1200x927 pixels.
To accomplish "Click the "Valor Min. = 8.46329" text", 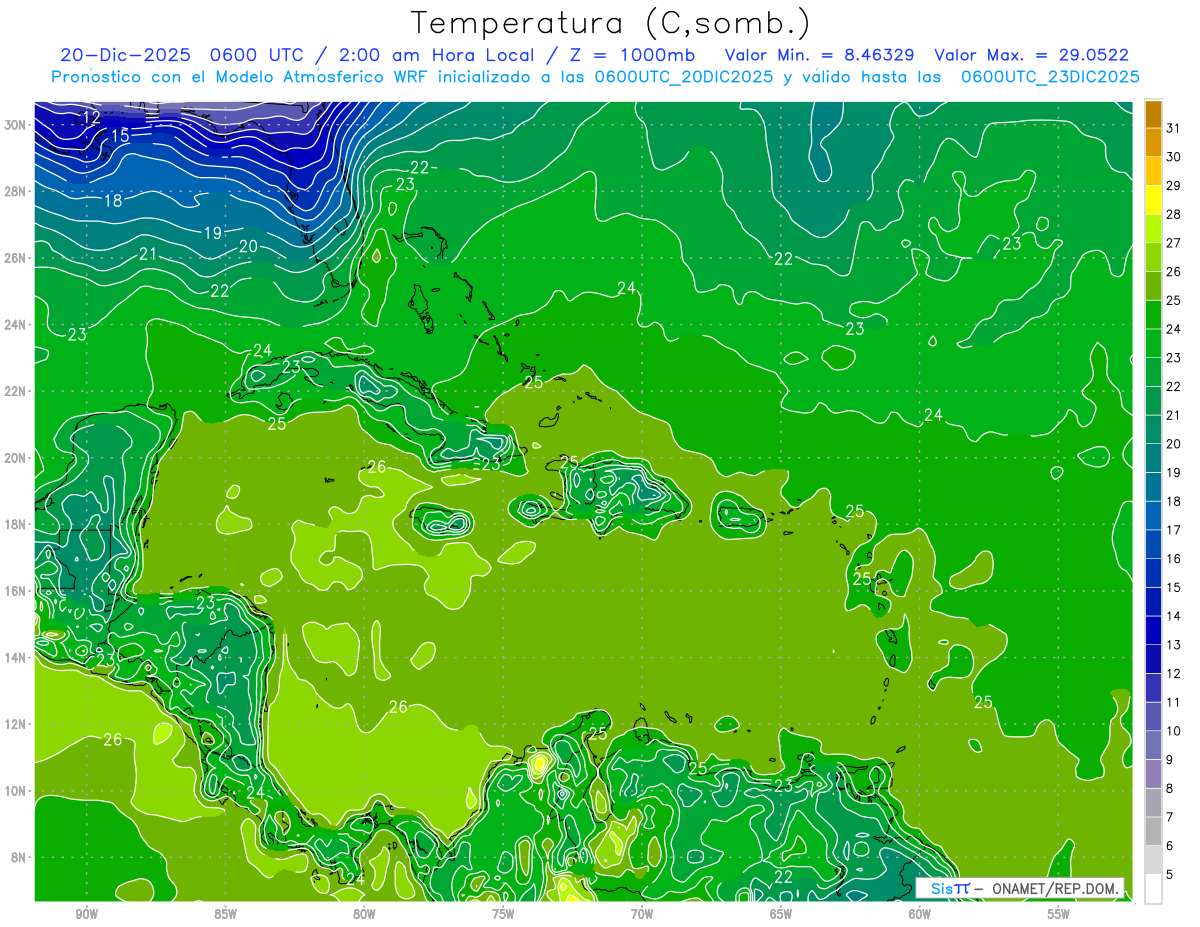I will point(820,55).
